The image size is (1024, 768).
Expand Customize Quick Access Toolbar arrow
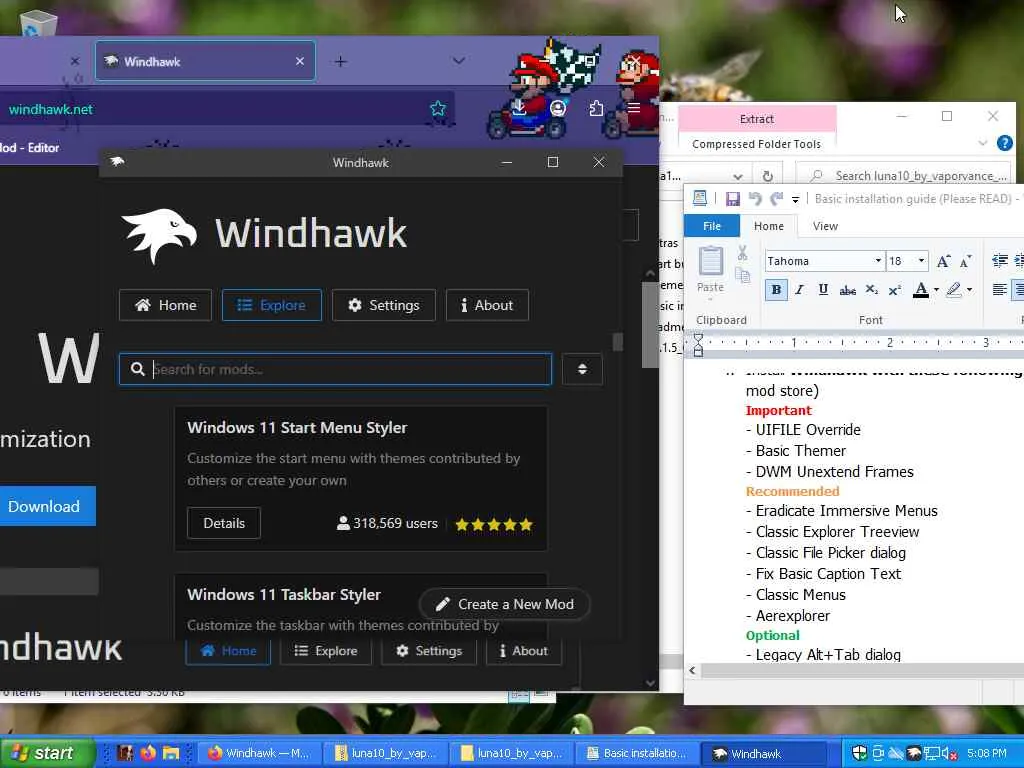pos(795,200)
